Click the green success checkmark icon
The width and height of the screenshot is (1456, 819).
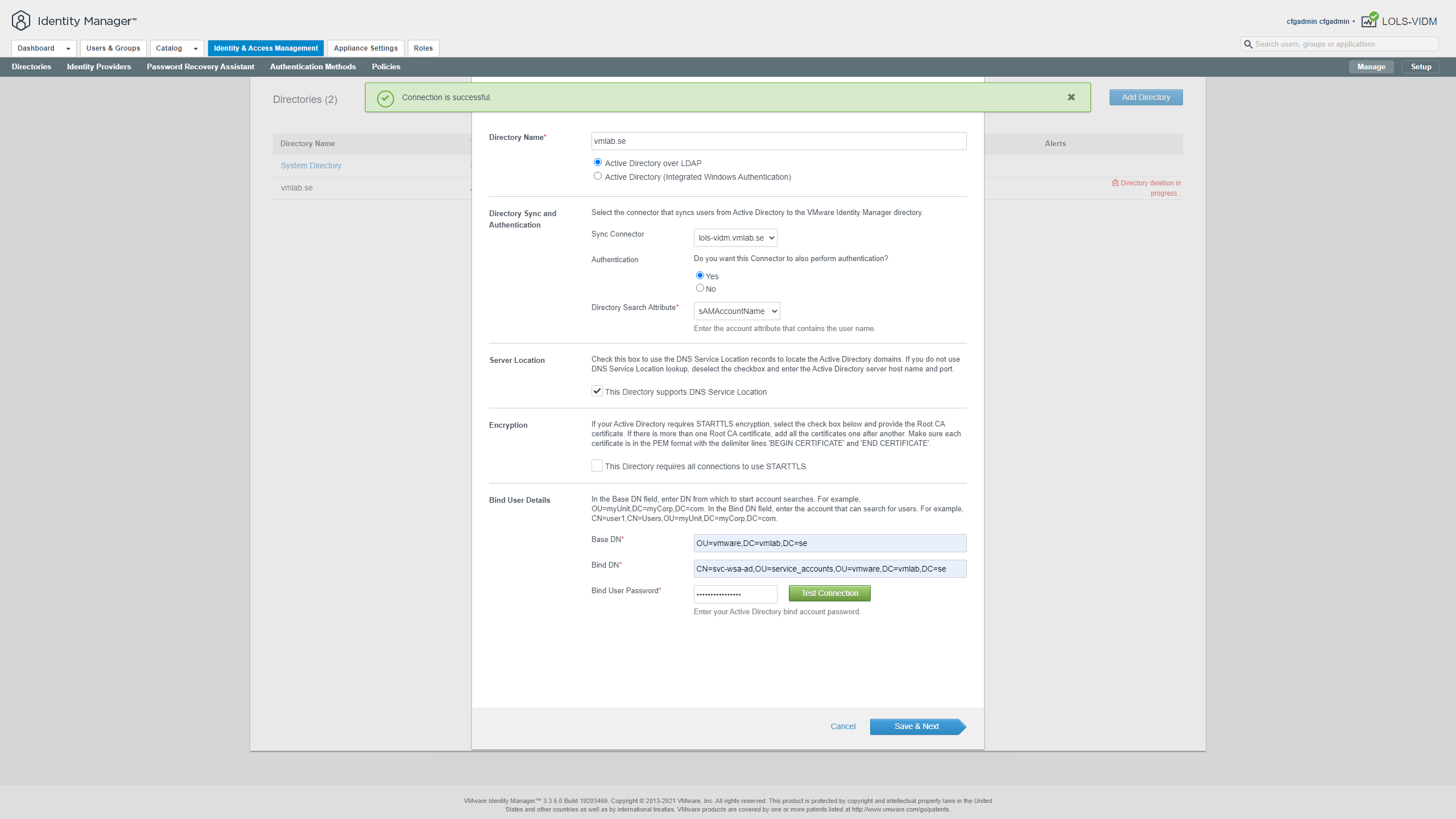(x=386, y=98)
